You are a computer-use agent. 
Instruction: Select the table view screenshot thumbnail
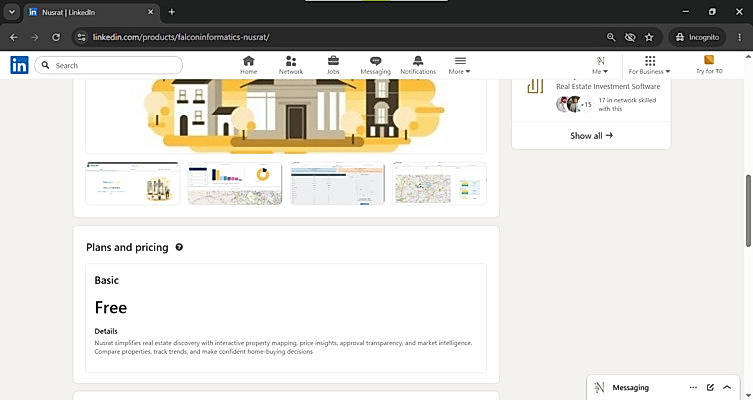[x=337, y=183]
